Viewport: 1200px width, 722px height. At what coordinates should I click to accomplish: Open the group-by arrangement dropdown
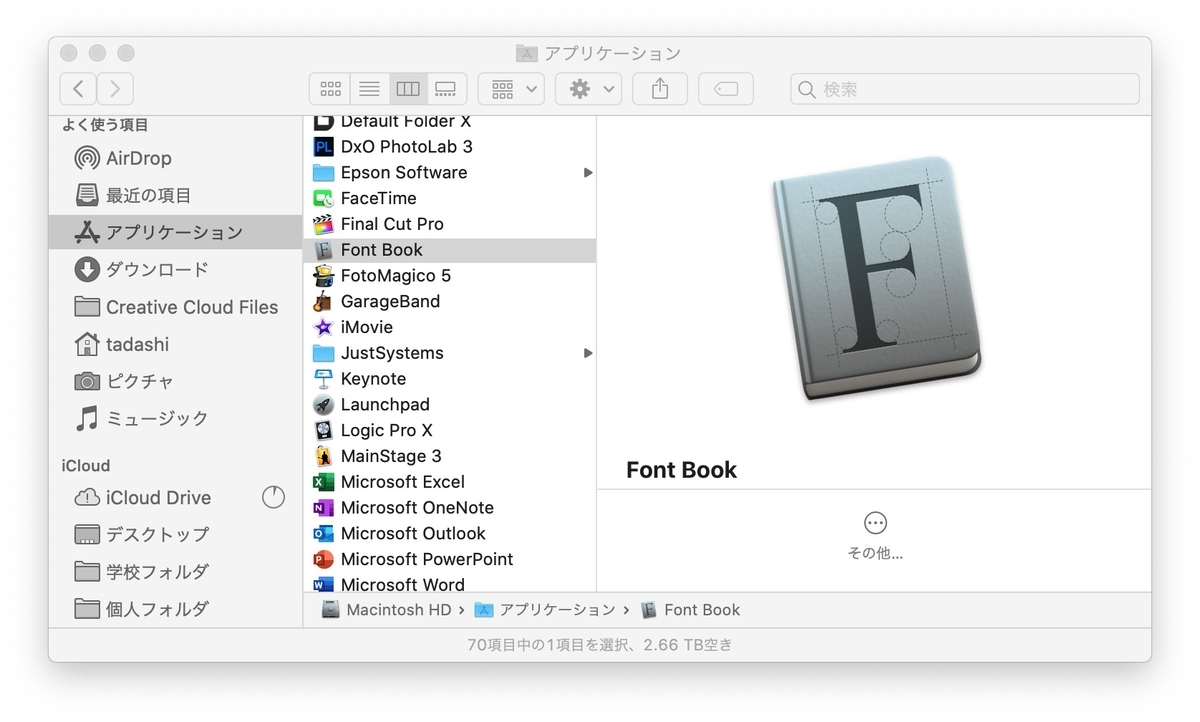click(x=511, y=89)
